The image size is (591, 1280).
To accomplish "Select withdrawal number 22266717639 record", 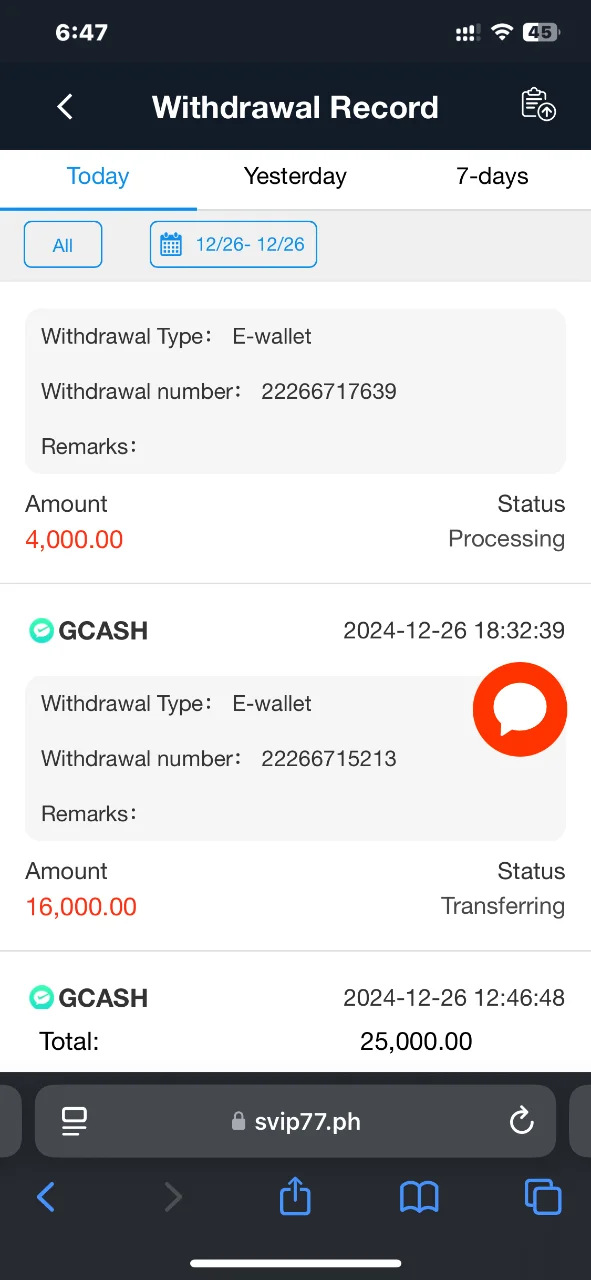I will click(x=295, y=391).
